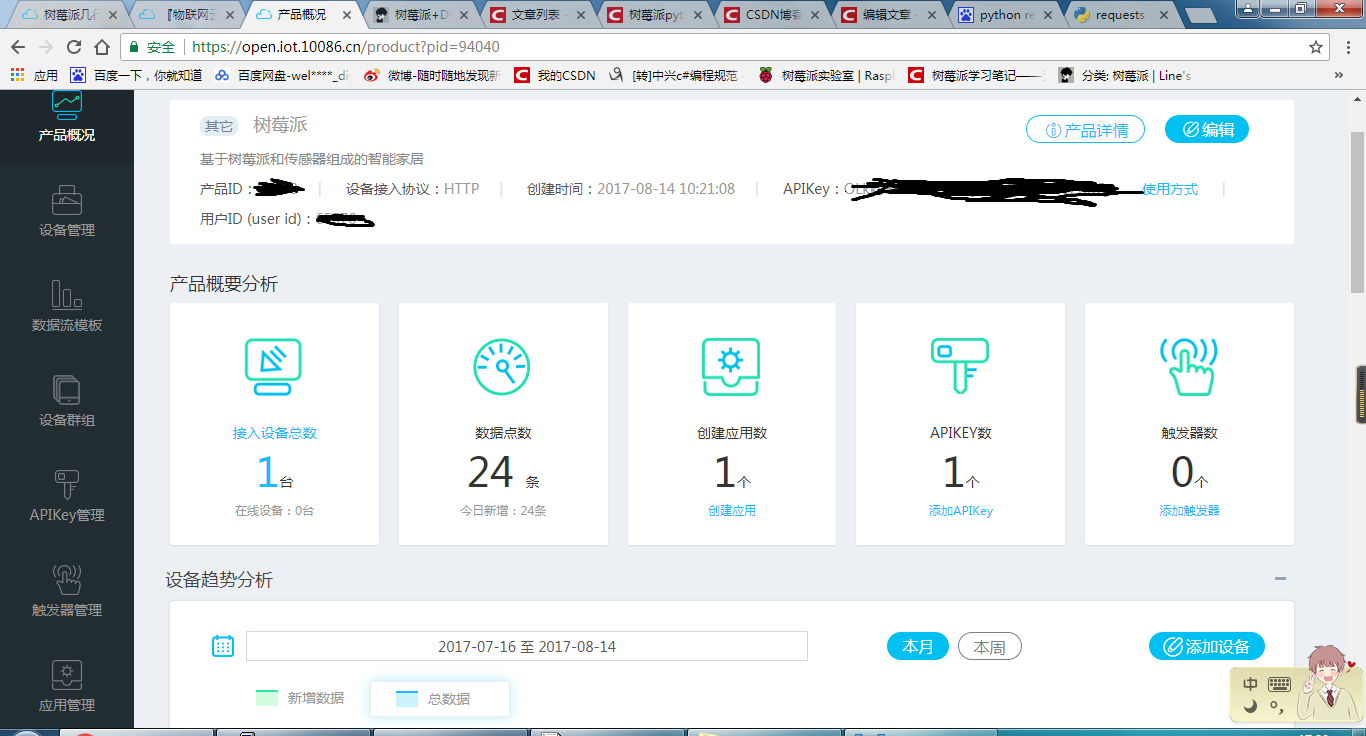This screenshot has height=736, width=1366.
Task: Open 百度一下 bookmark
Action: (136, 75)
